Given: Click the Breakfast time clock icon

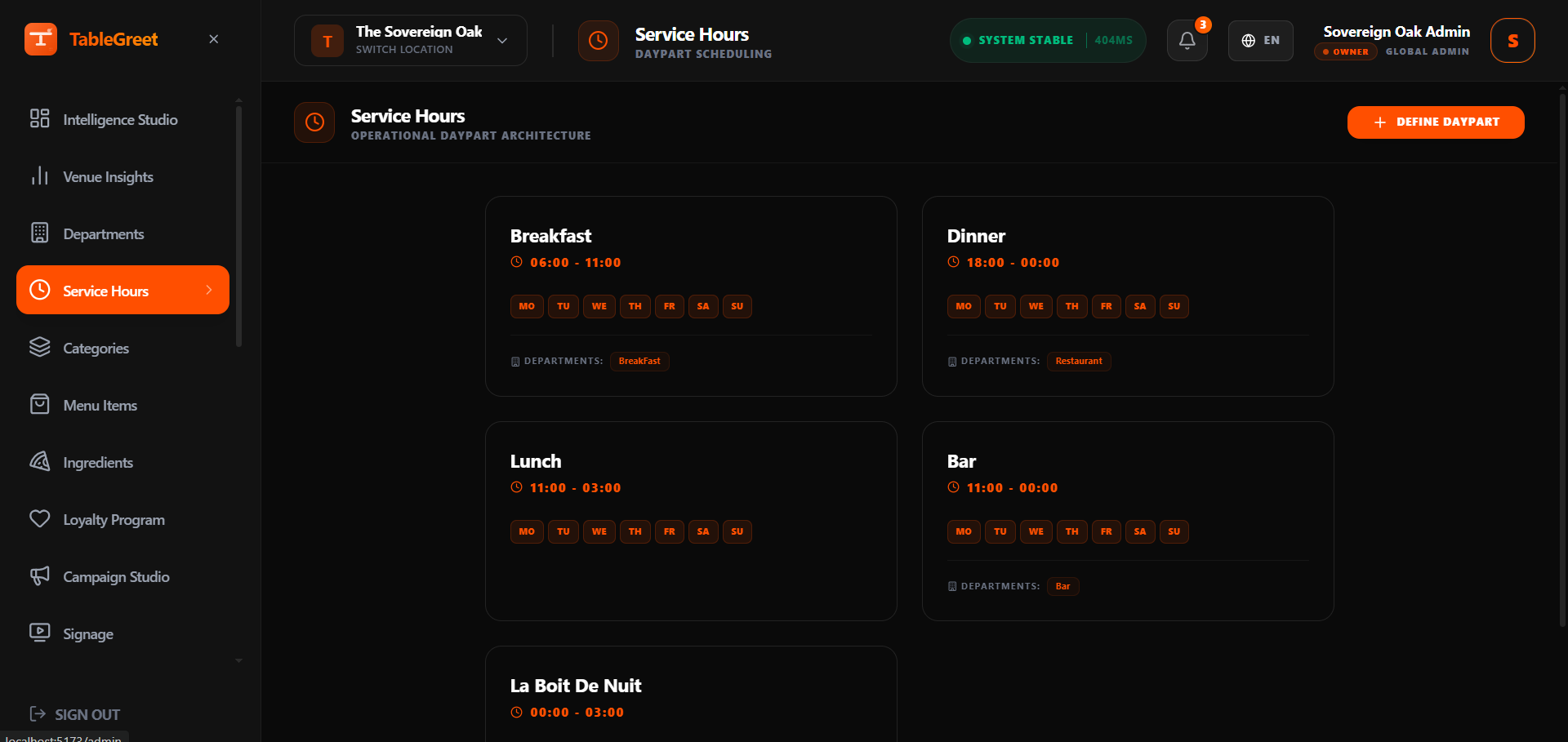Looking at the screenshot, I should coord(516,262).
